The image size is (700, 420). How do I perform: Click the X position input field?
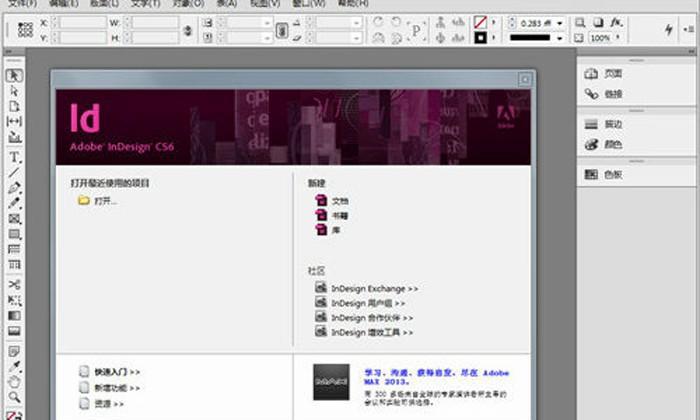(x=83, y=23)
